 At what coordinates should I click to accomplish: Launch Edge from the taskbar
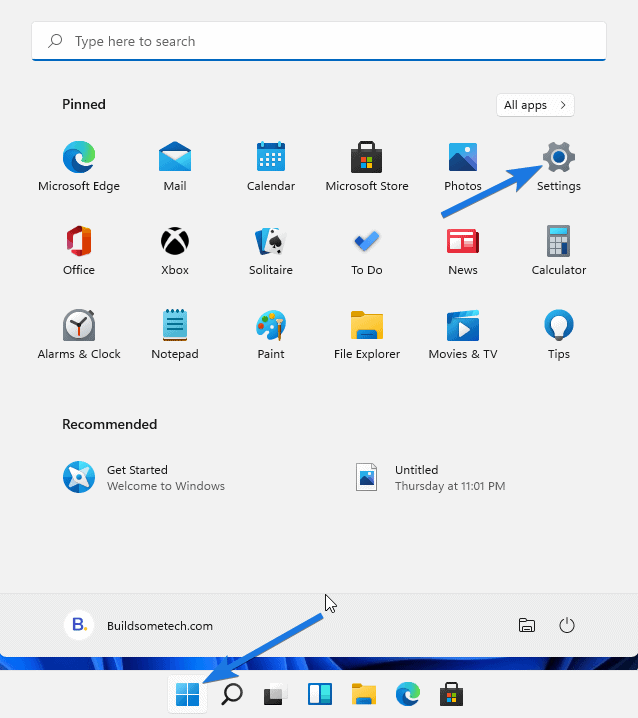[x=408, y=694]
